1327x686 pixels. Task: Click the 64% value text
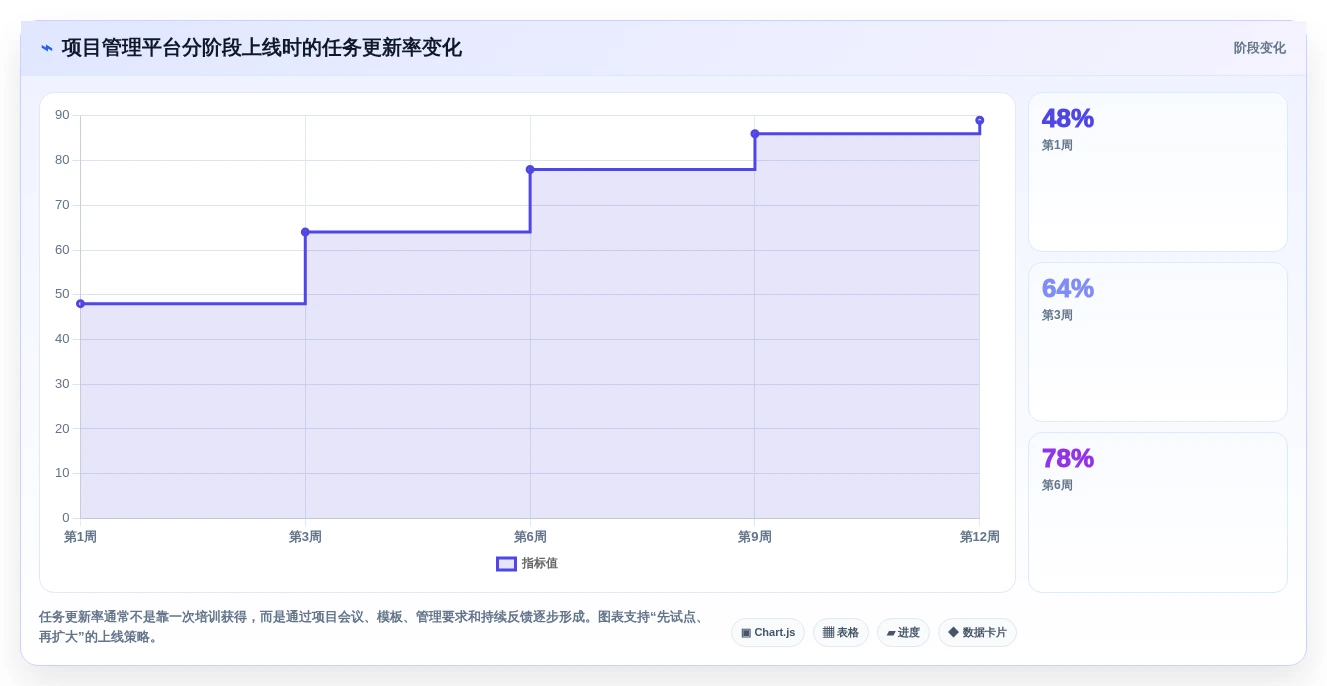pyautogui.click(x=1068, y=289)
